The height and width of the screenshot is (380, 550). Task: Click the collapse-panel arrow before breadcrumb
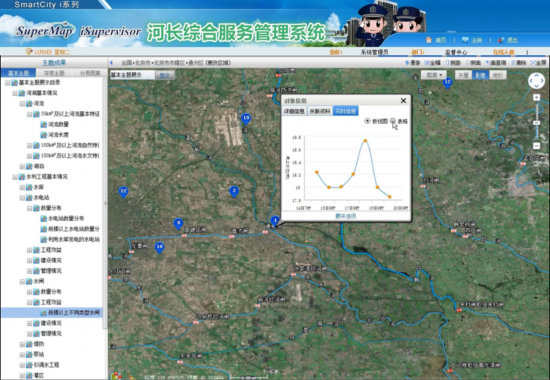pos(111,63)
